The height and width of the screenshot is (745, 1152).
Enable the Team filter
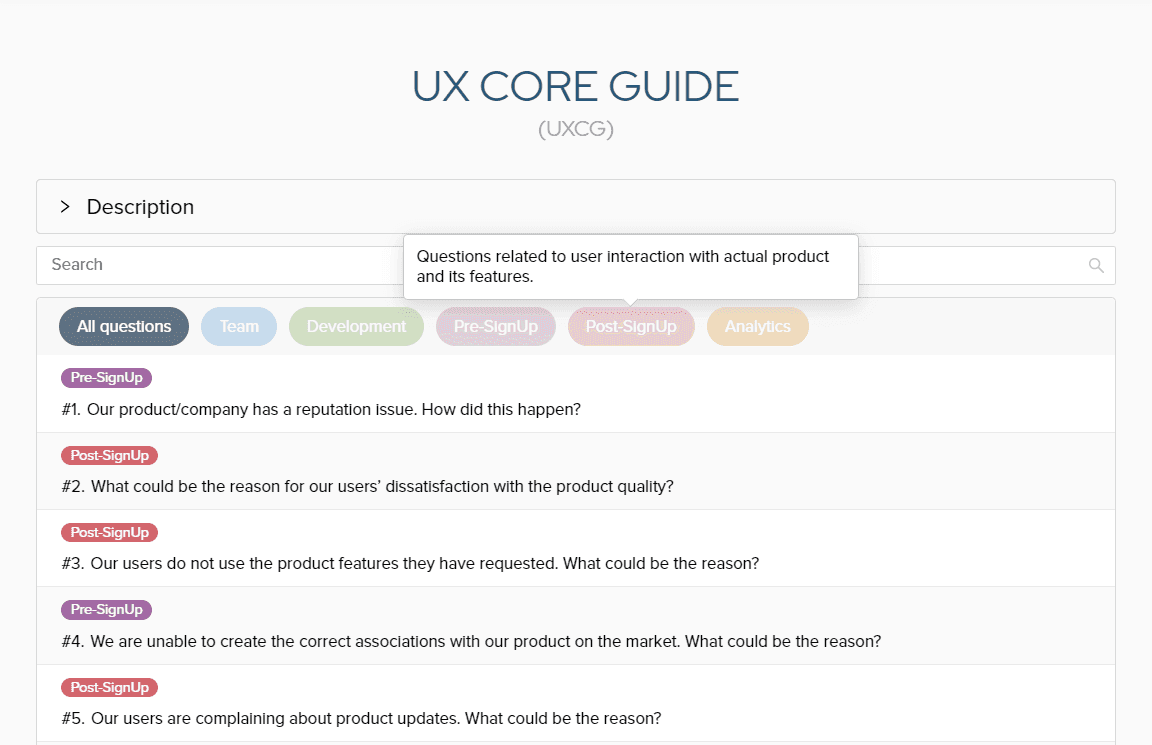pos(239,326)
